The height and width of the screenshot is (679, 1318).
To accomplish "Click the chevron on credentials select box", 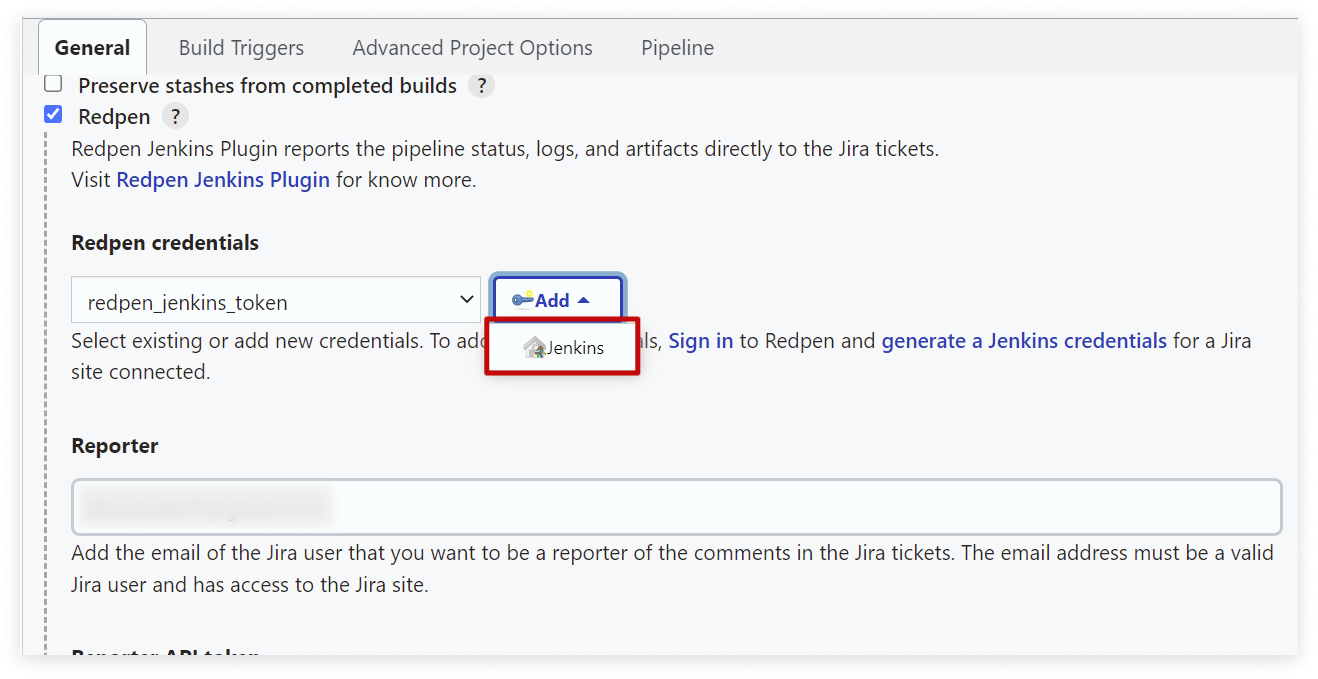I will (x=466, y=300).
